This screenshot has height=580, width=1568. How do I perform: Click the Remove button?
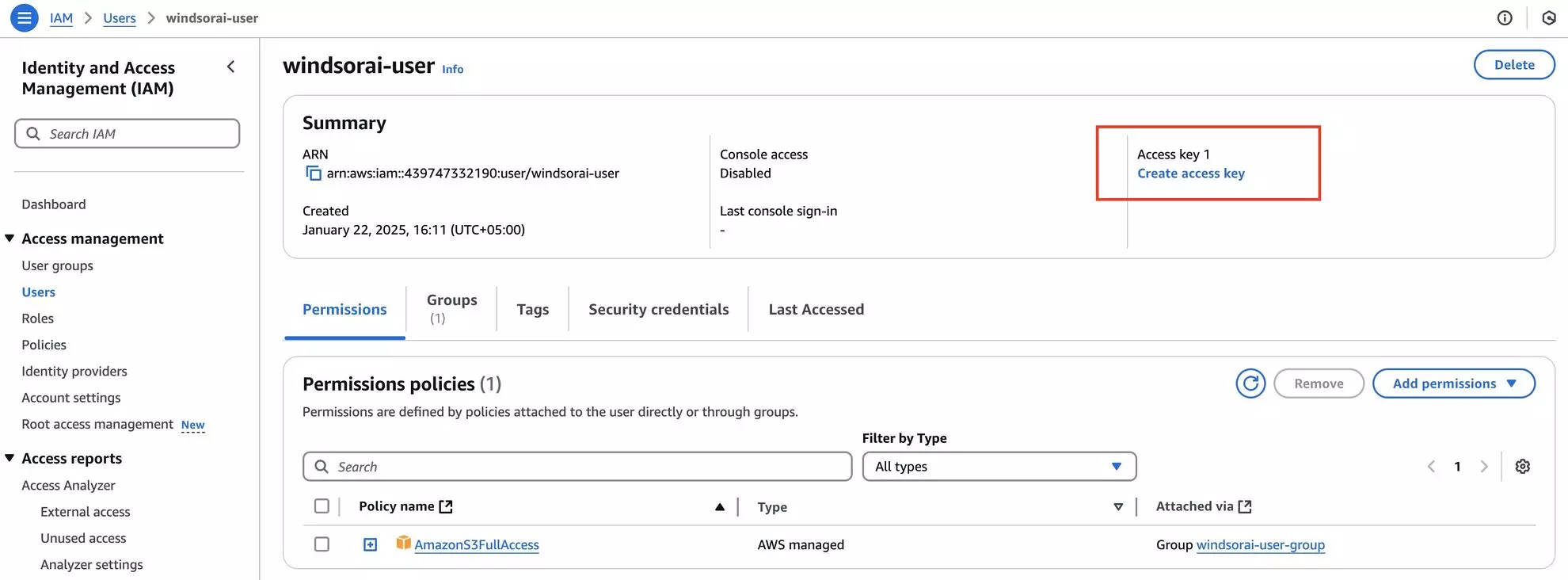(x=1319, y=383)
